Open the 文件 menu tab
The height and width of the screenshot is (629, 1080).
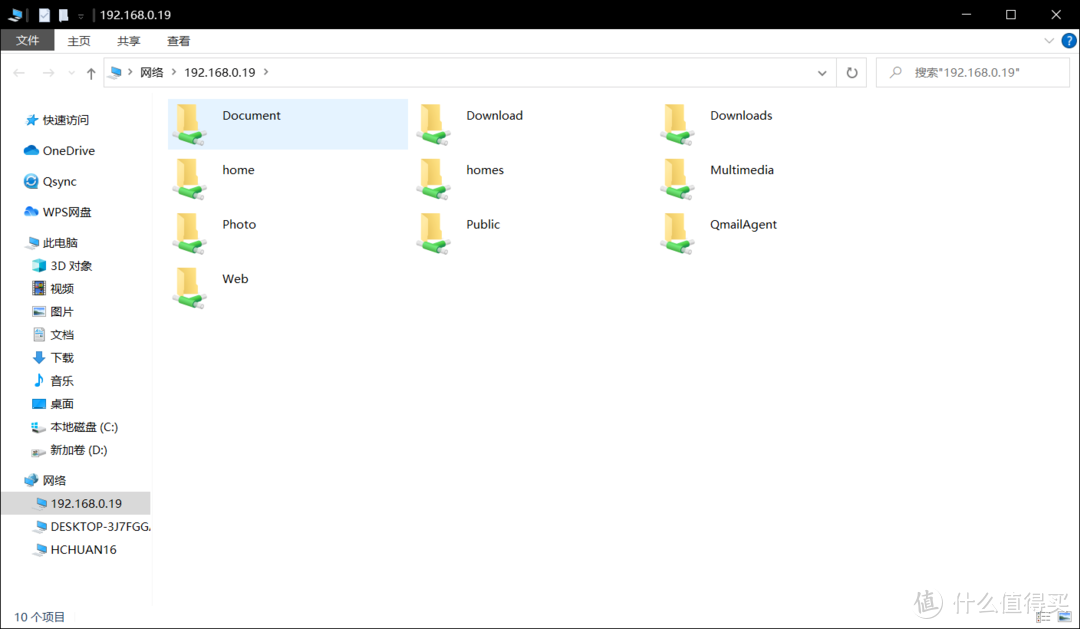pos(27,41)
